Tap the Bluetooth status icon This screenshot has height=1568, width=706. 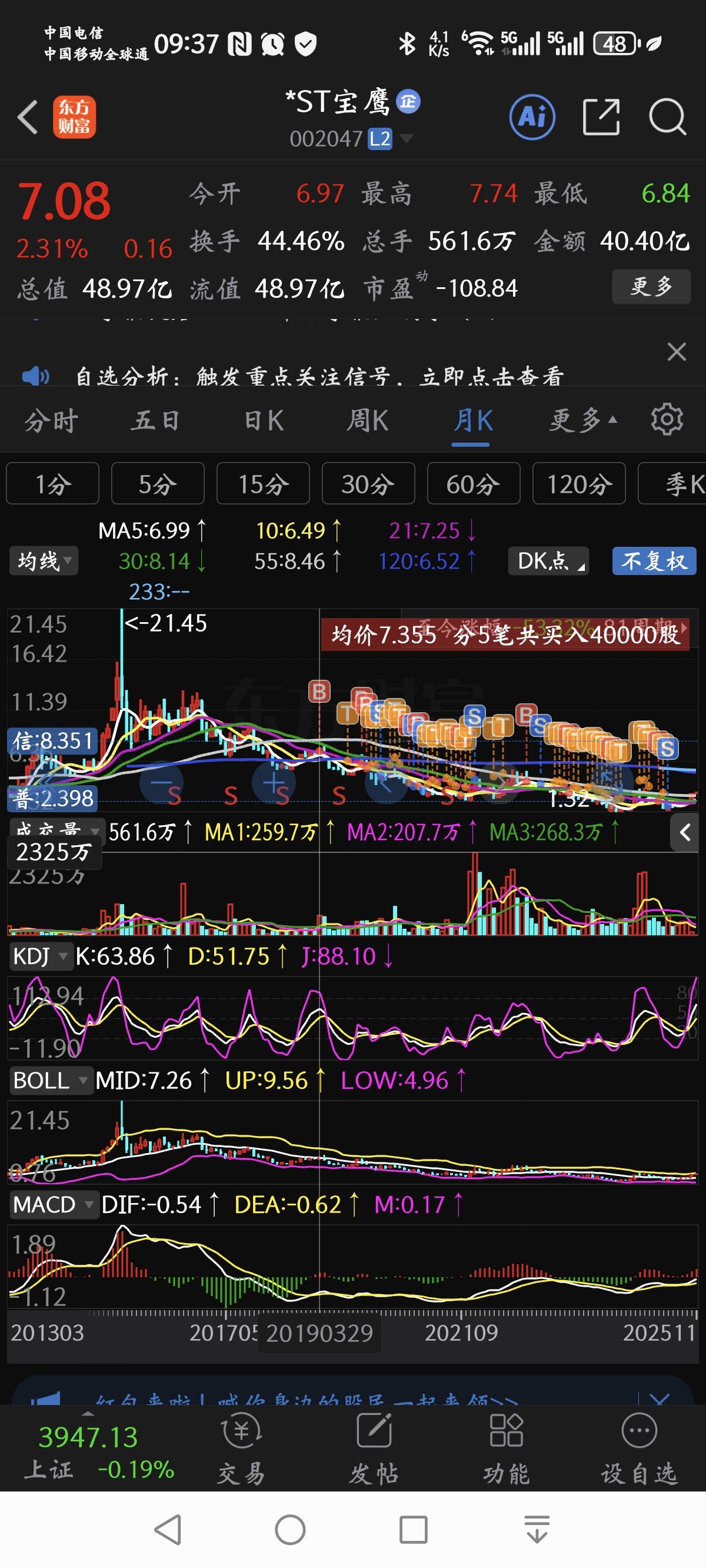[407, 44]
